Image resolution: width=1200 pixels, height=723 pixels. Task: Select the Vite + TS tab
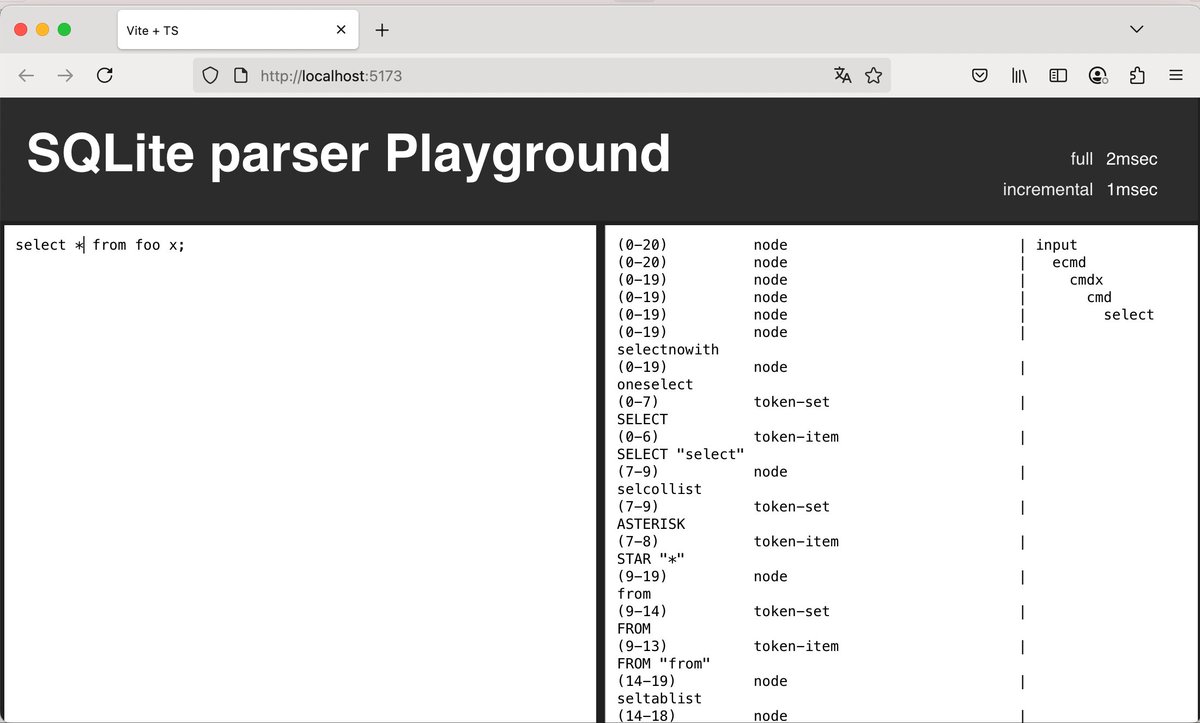237,30
